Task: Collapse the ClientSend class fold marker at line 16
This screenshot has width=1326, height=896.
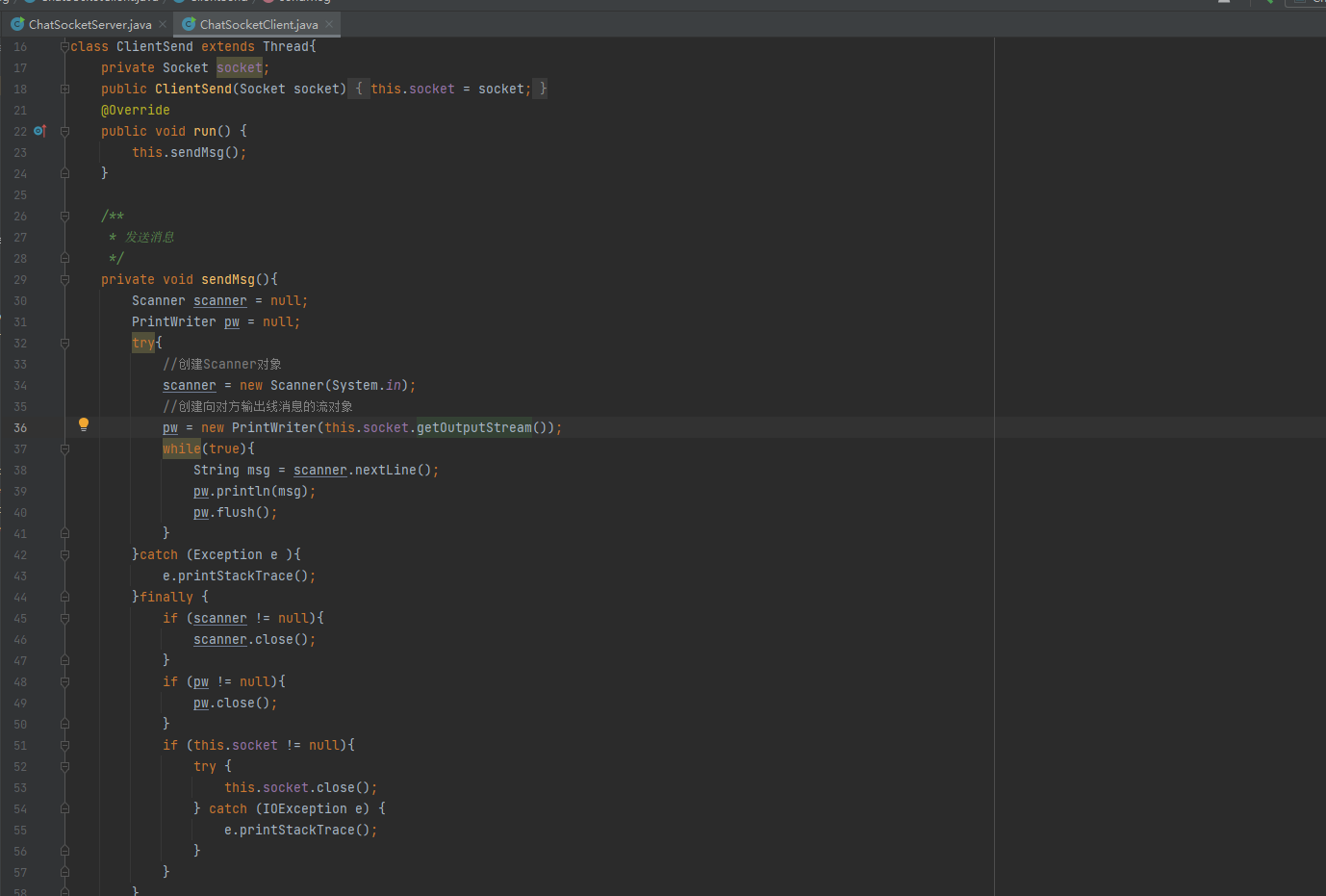Action: coord(64,46)
